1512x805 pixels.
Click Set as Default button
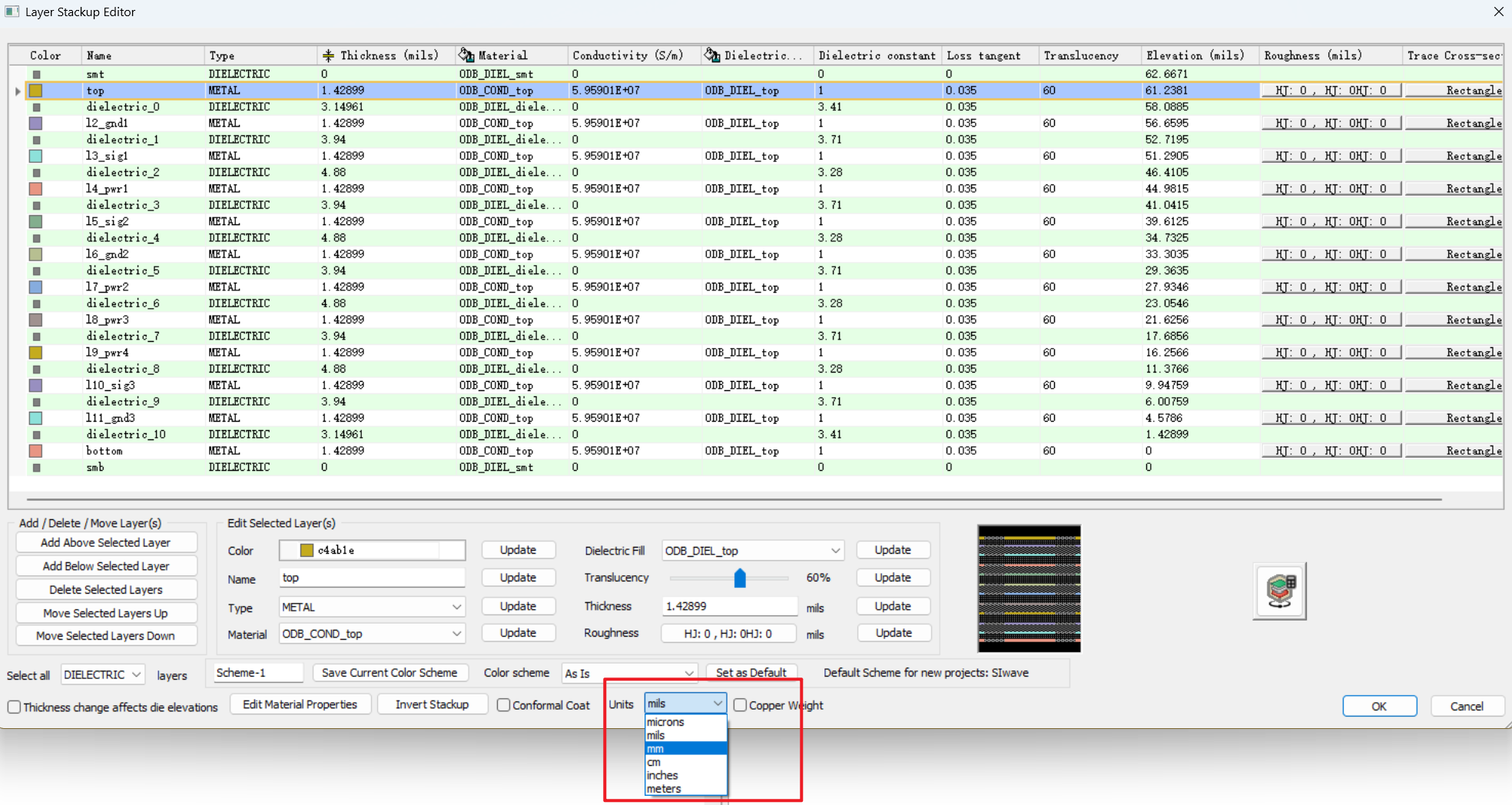click(751, 673)
